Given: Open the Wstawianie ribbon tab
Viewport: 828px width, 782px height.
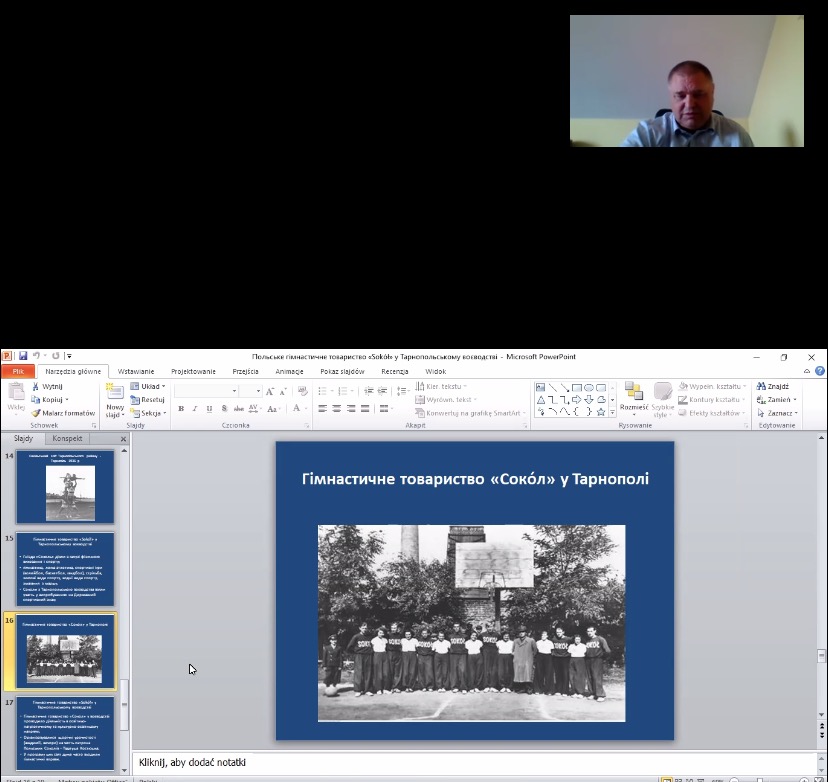Looking at the screenshot, I should click(x=136, y=371).
